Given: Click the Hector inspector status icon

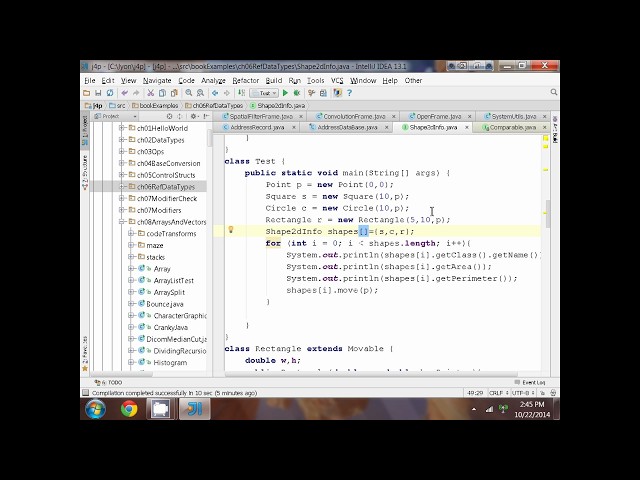Looking at the screenshot, I should click(553, 393).
